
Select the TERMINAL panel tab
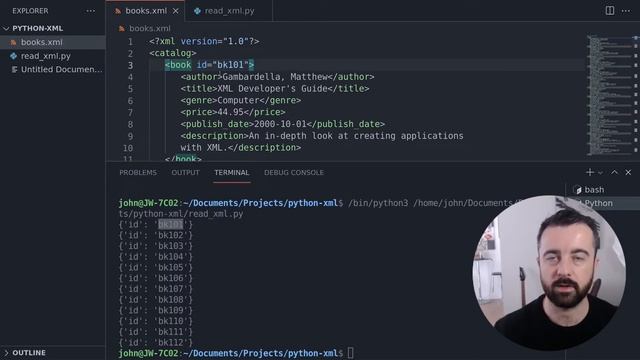coord(231,173)
